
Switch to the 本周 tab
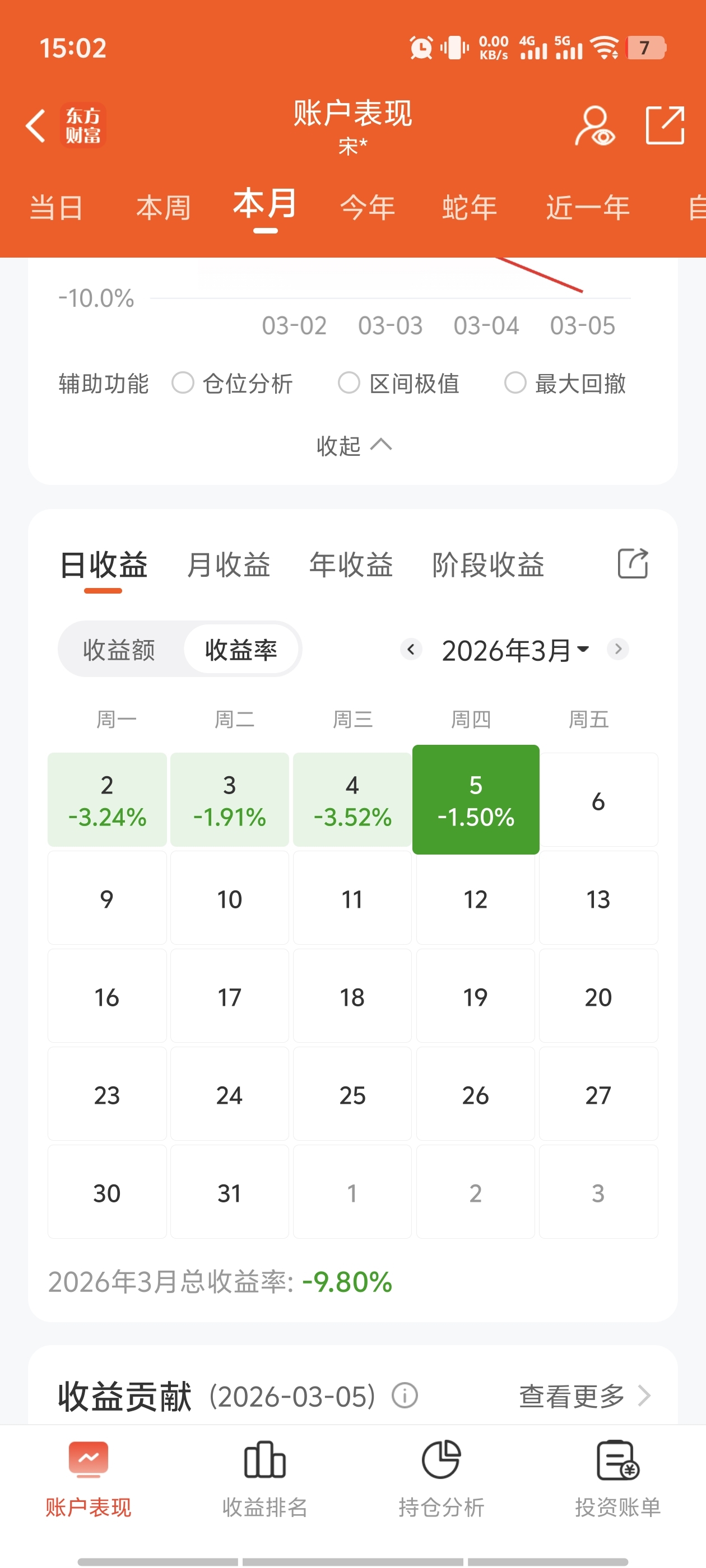click(x=163, y=208)
